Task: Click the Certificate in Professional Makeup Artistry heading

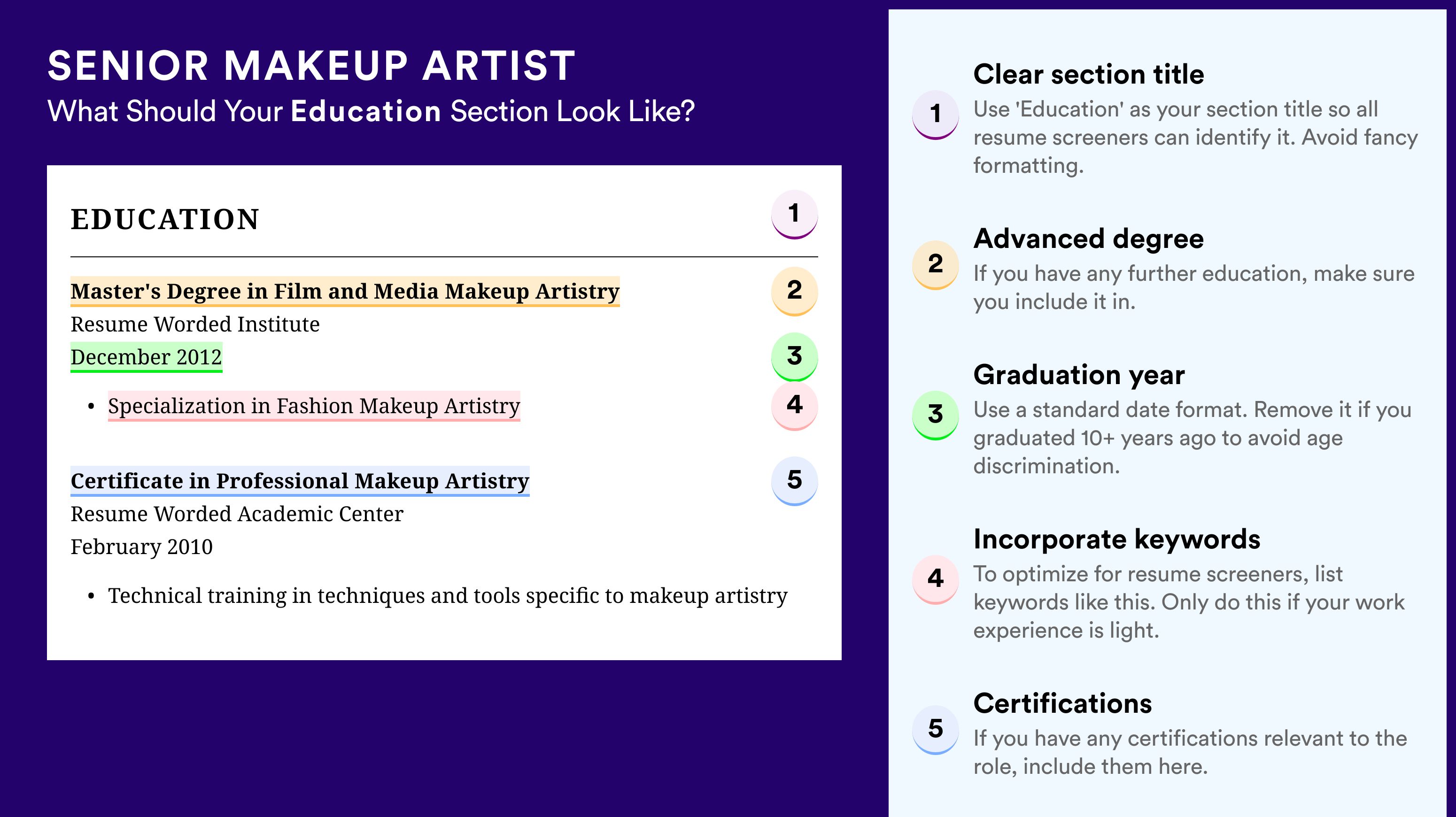Action: point(300,481)
